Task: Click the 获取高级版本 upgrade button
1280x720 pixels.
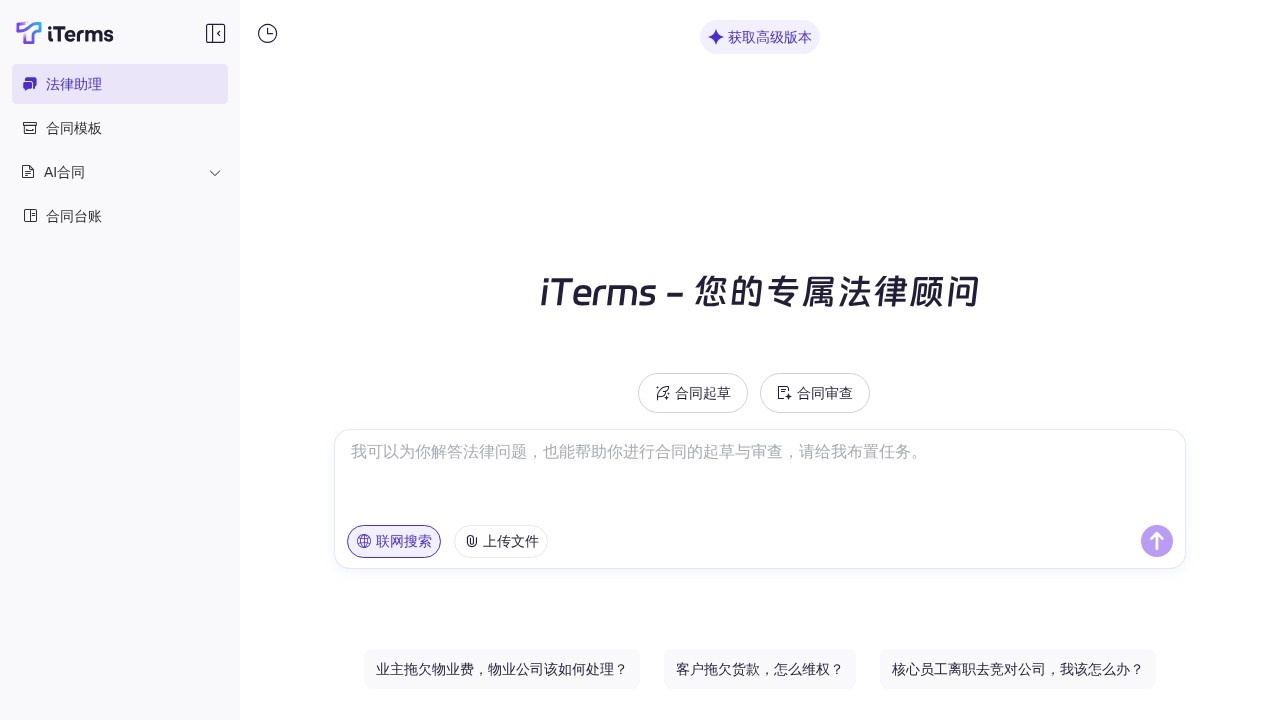Action: 760,37
